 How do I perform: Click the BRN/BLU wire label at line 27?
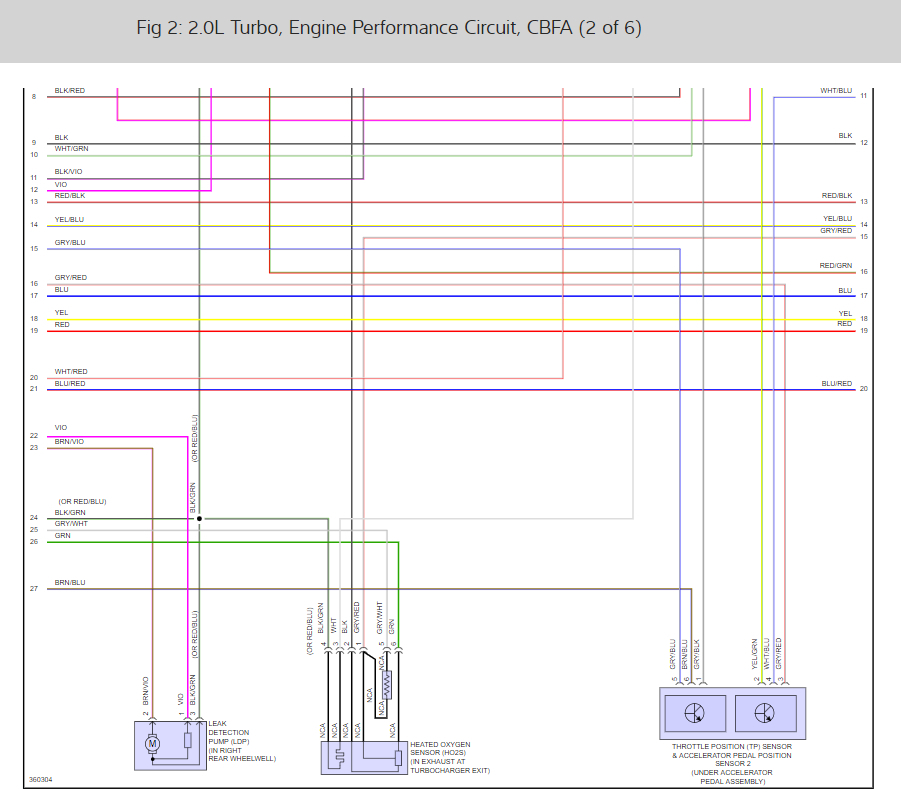pos(70,583)
